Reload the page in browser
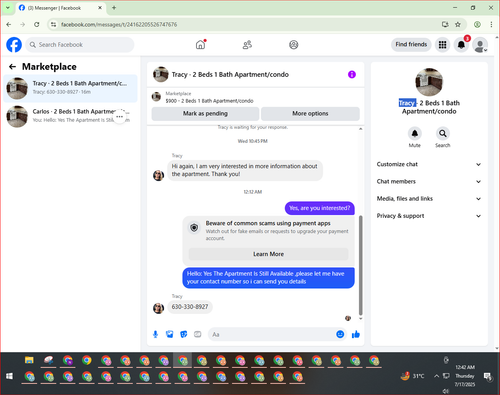 point(37,24)
